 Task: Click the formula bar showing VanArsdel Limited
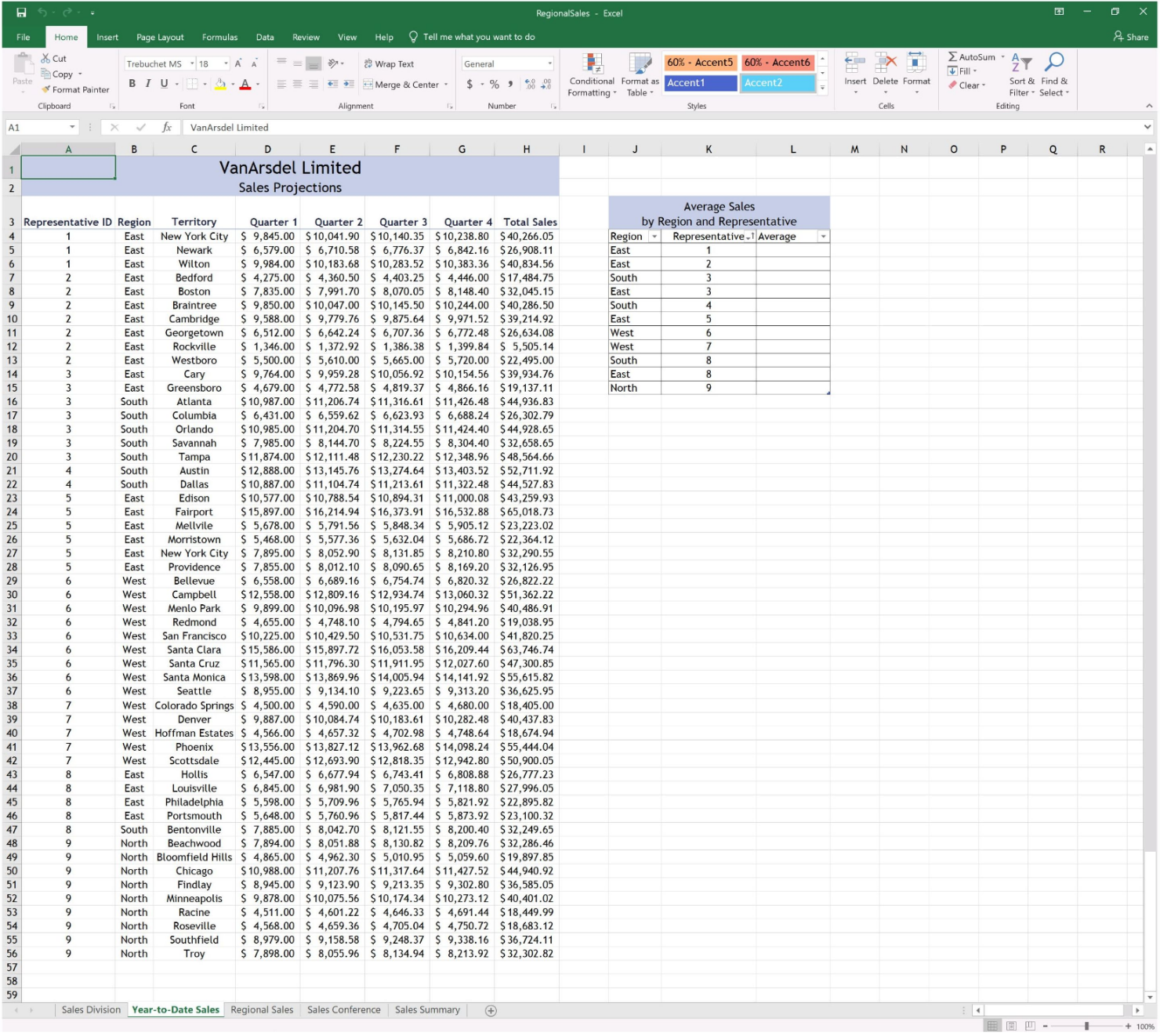point(662,127)
